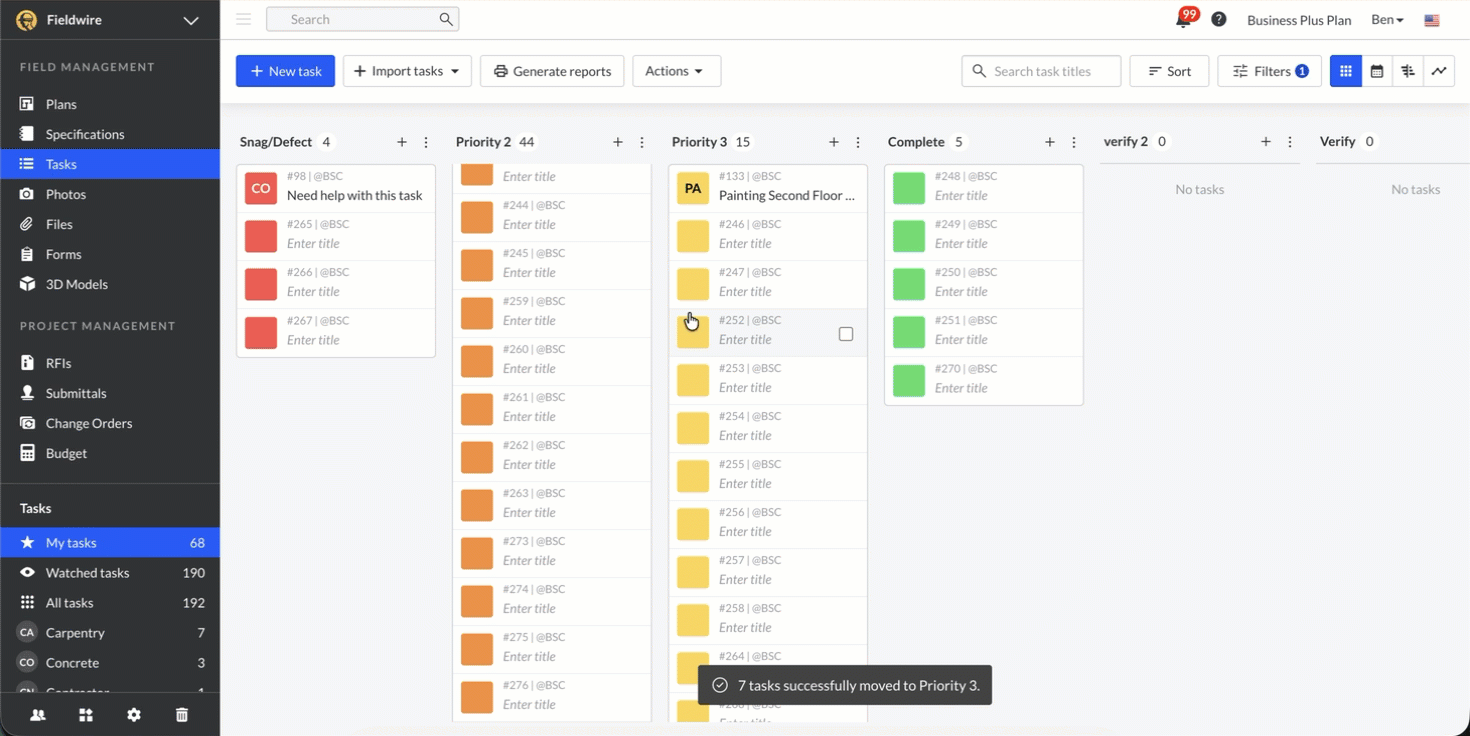Screen dimensions: 1470x736
Task: Select All tasks filter
Action: [x=110, y=603]
